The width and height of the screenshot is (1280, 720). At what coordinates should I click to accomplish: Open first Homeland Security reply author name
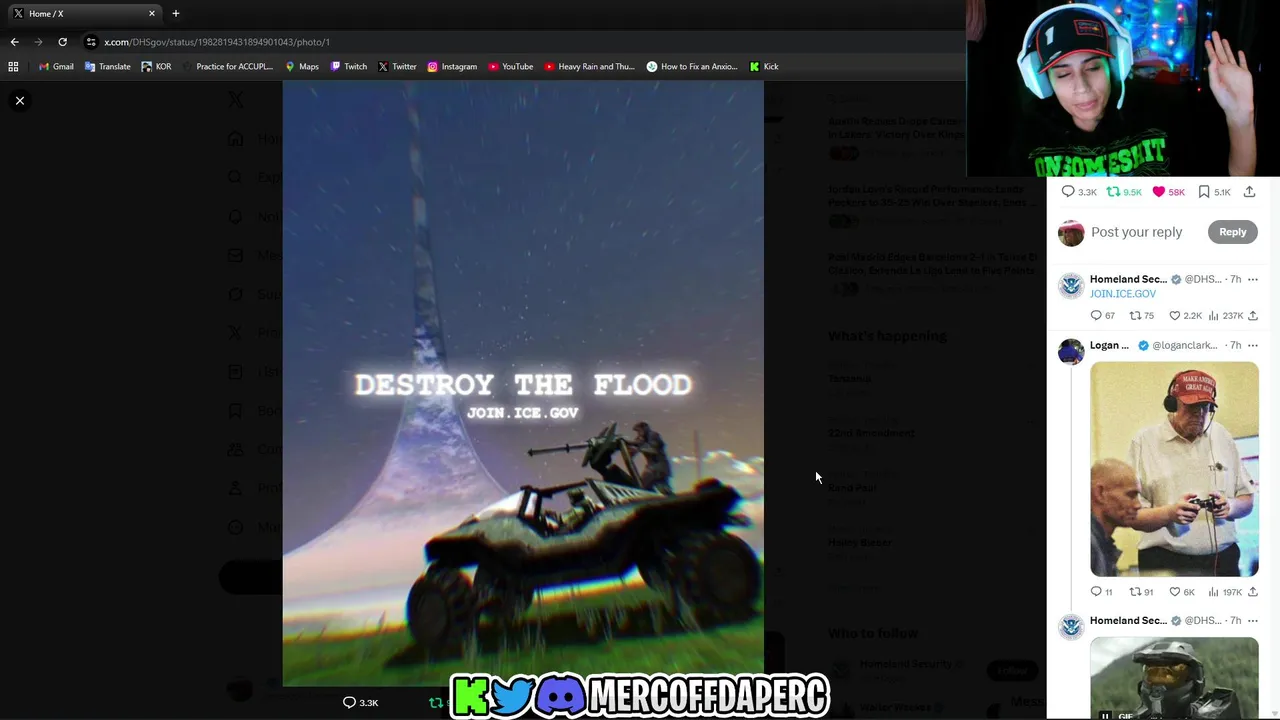(1128, 279)
